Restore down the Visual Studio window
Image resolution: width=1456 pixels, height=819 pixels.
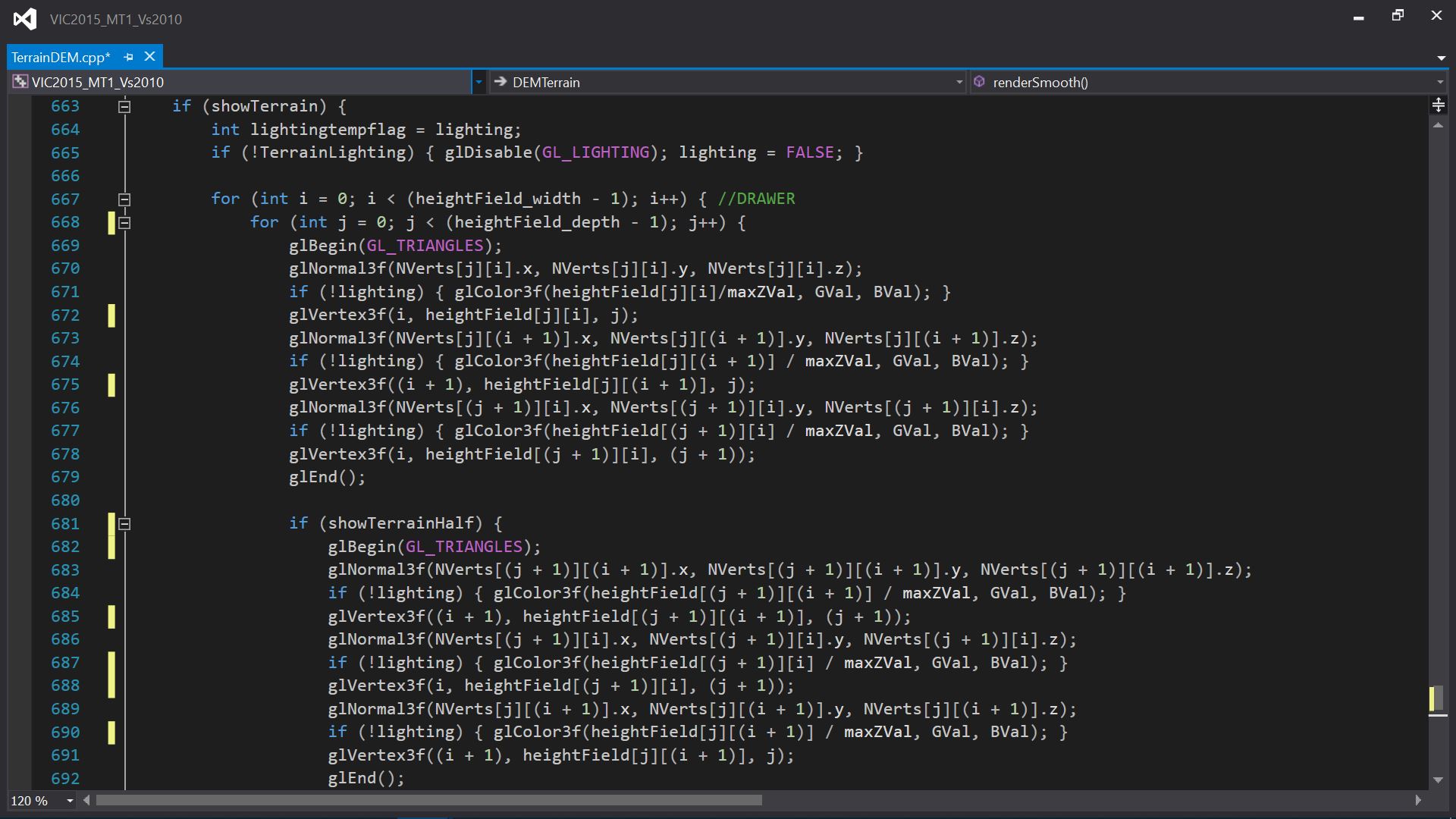tap(1398, 15)
